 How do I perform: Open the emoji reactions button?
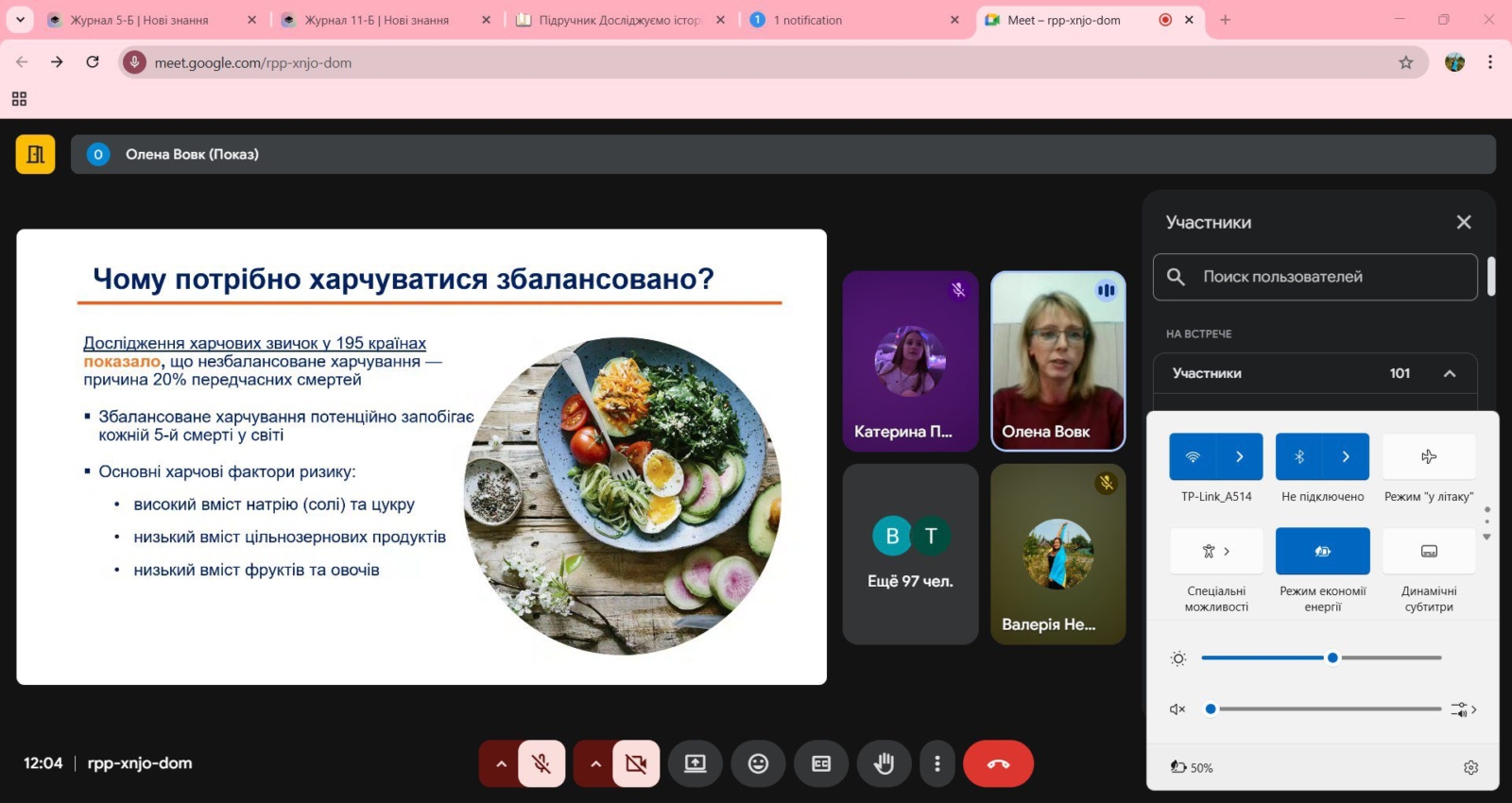tap(758, 763)
